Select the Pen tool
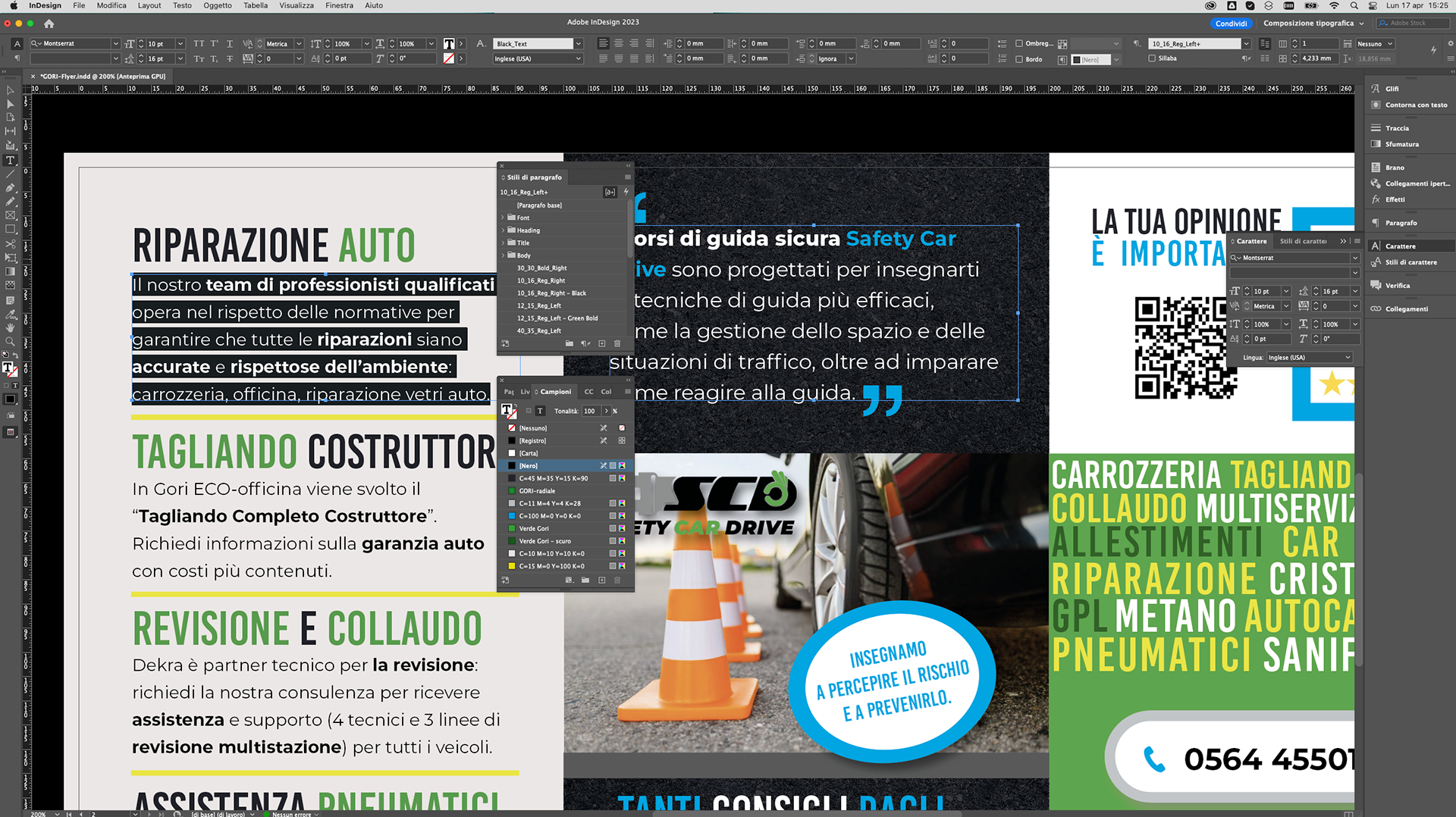This screenshot has width=1456, height=817. coord(10,188)
